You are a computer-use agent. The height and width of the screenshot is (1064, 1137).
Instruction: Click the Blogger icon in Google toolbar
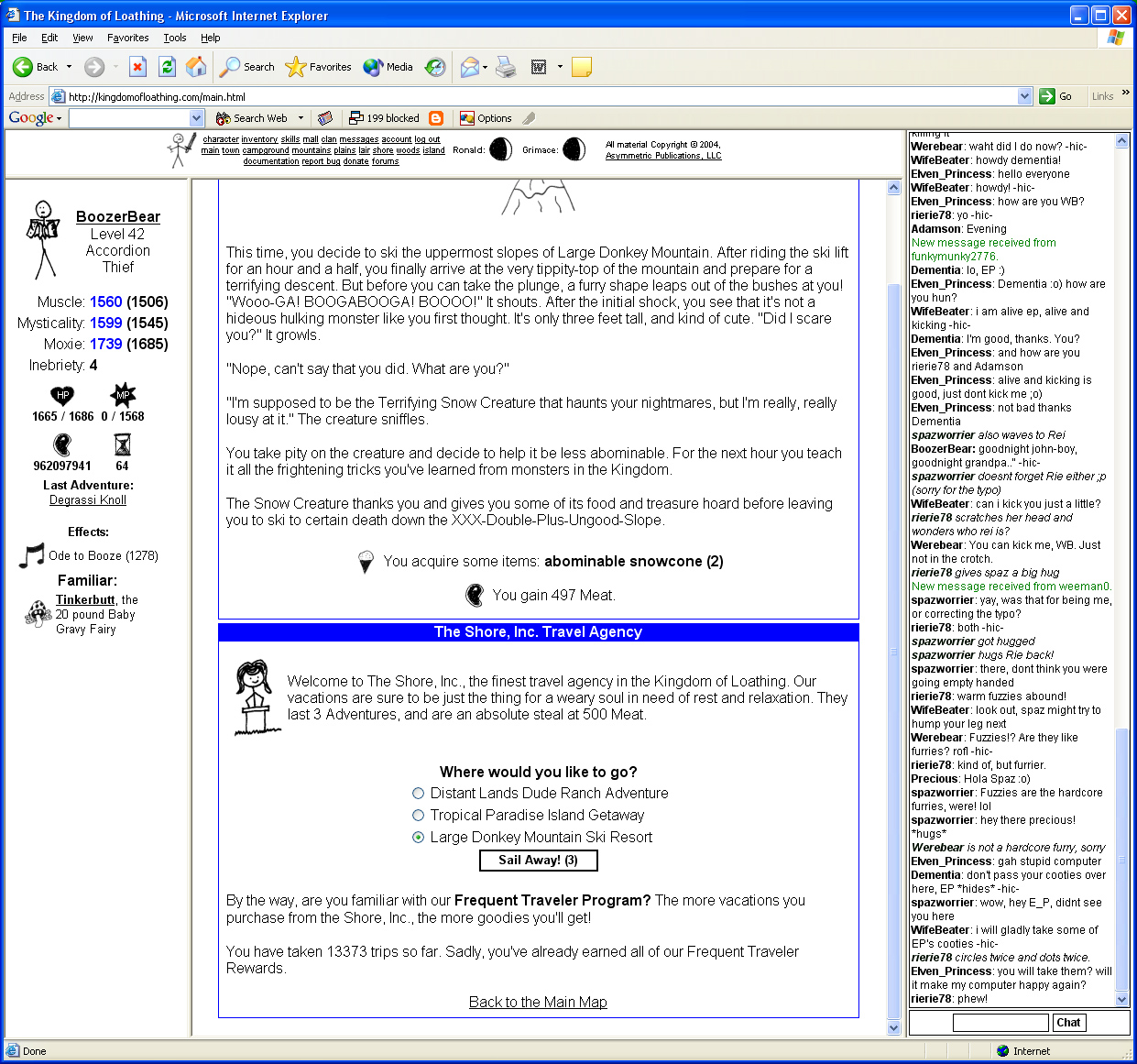coord(436,118)
